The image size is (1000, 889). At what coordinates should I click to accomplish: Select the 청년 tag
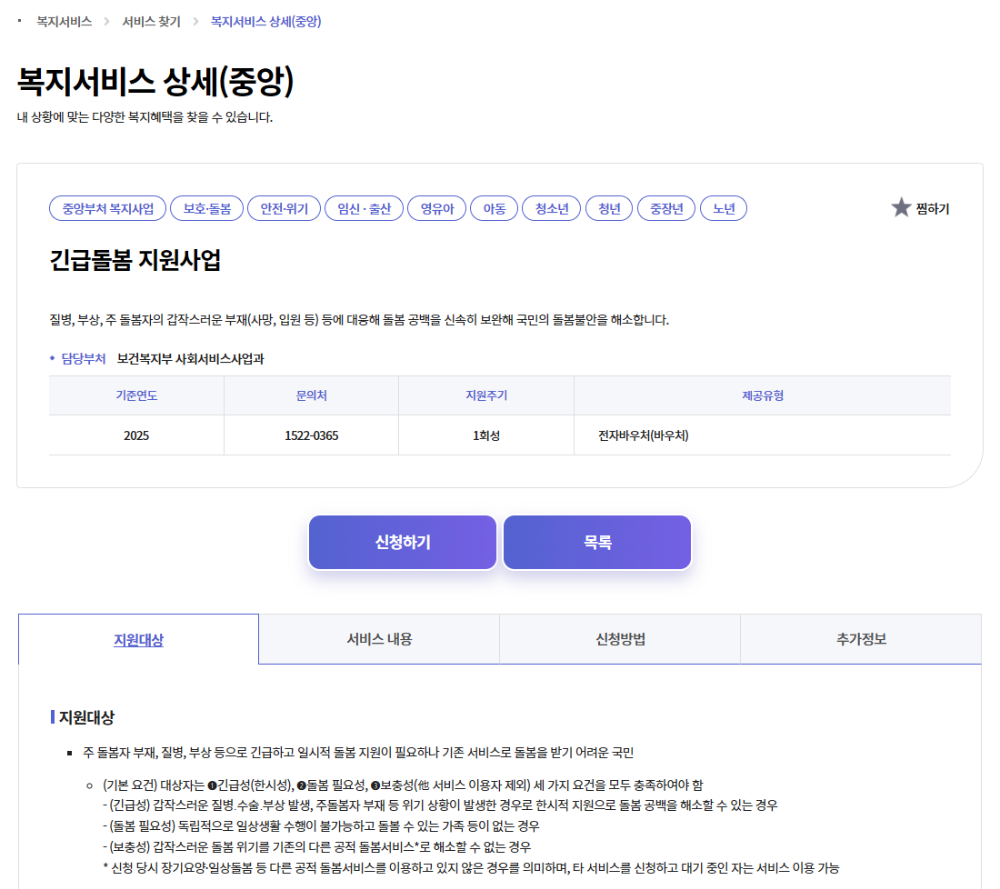coord(608,208)
